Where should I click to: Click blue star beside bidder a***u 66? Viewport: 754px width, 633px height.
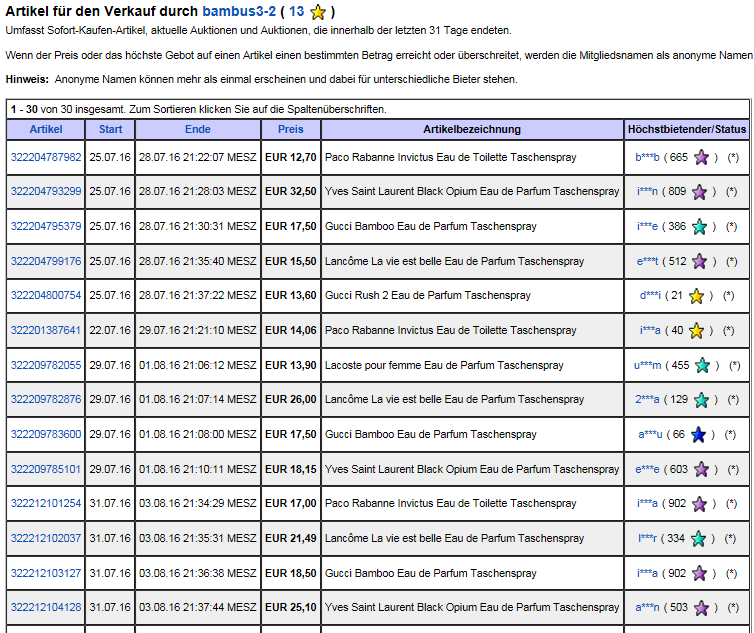pyautogui.click(x=698, y=435)
